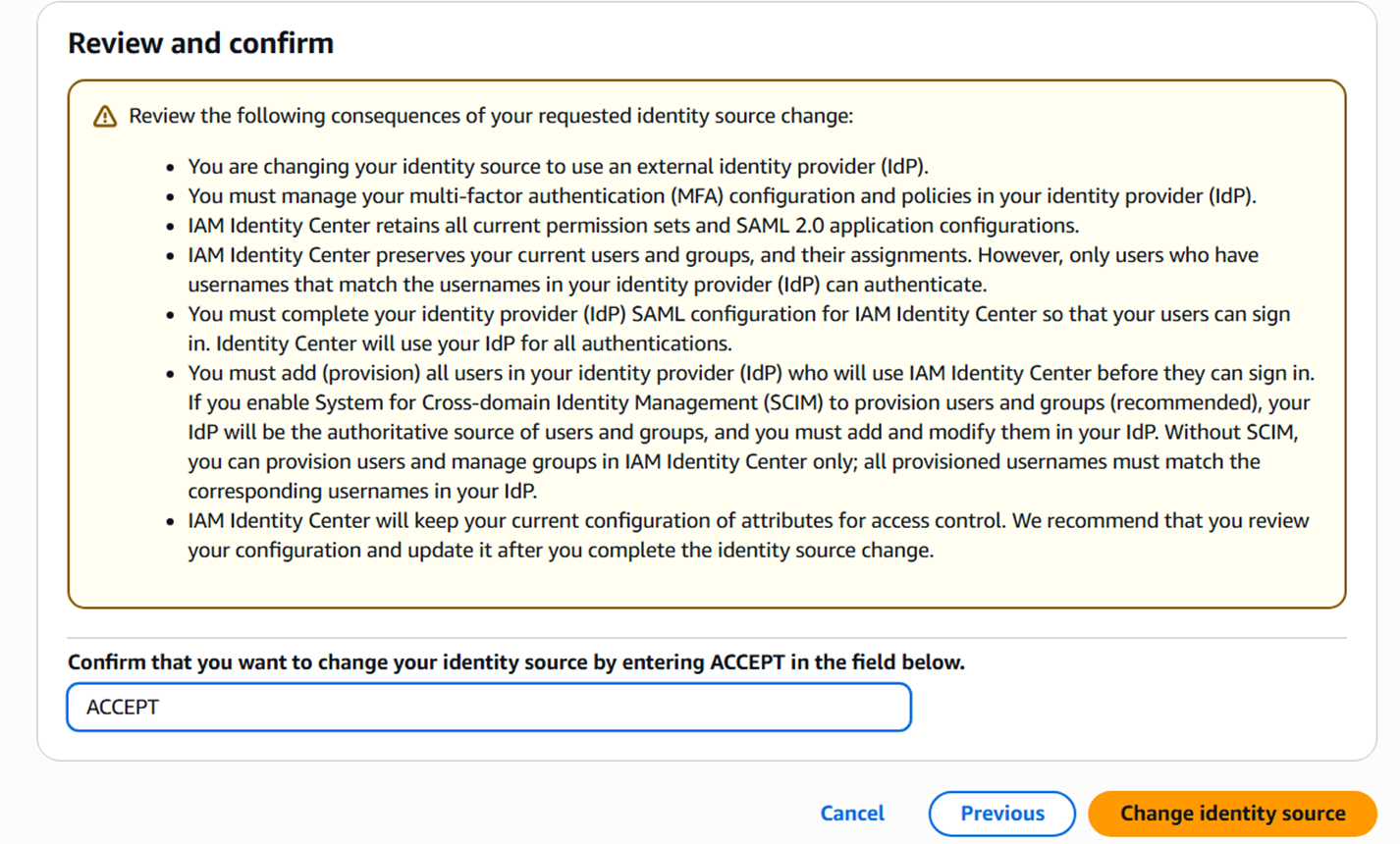Go back with the Previous button

[1001, 814]
